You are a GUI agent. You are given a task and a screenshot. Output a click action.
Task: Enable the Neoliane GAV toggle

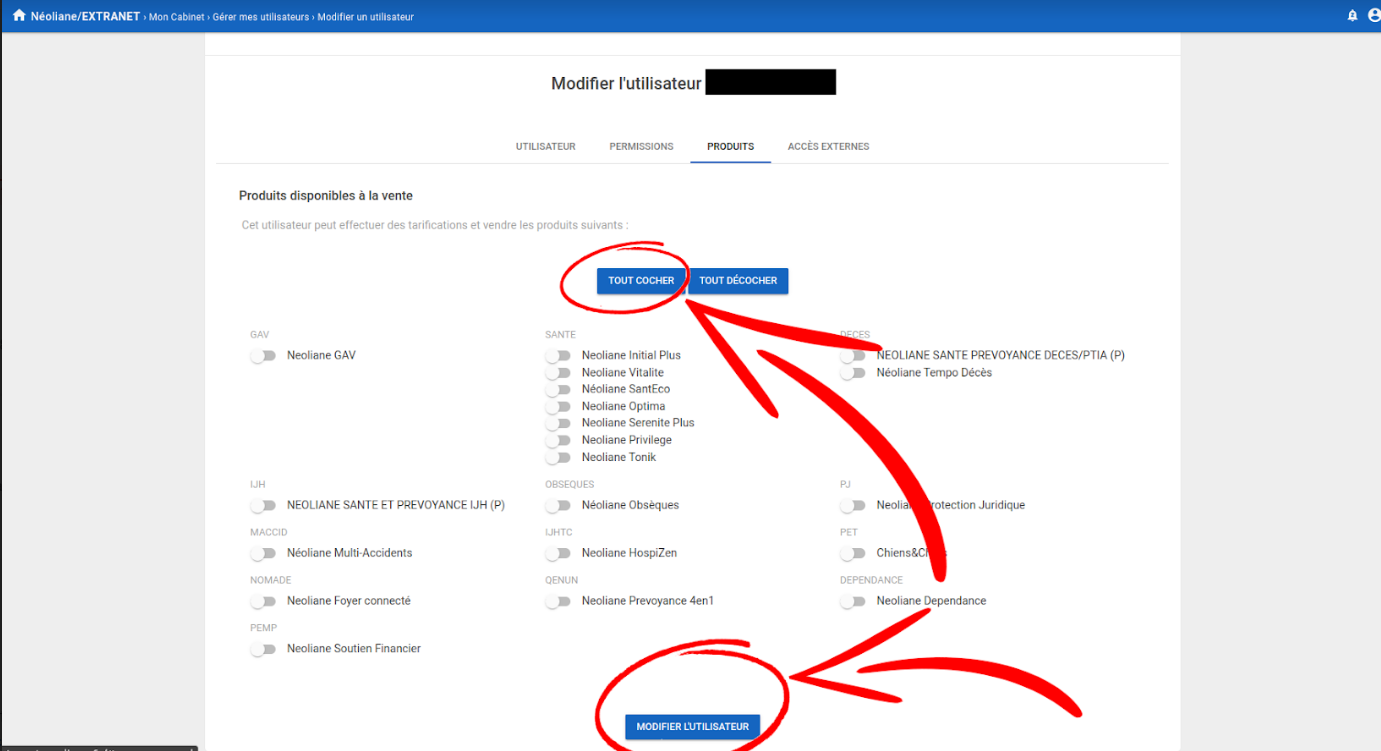(x=263, y=356)
